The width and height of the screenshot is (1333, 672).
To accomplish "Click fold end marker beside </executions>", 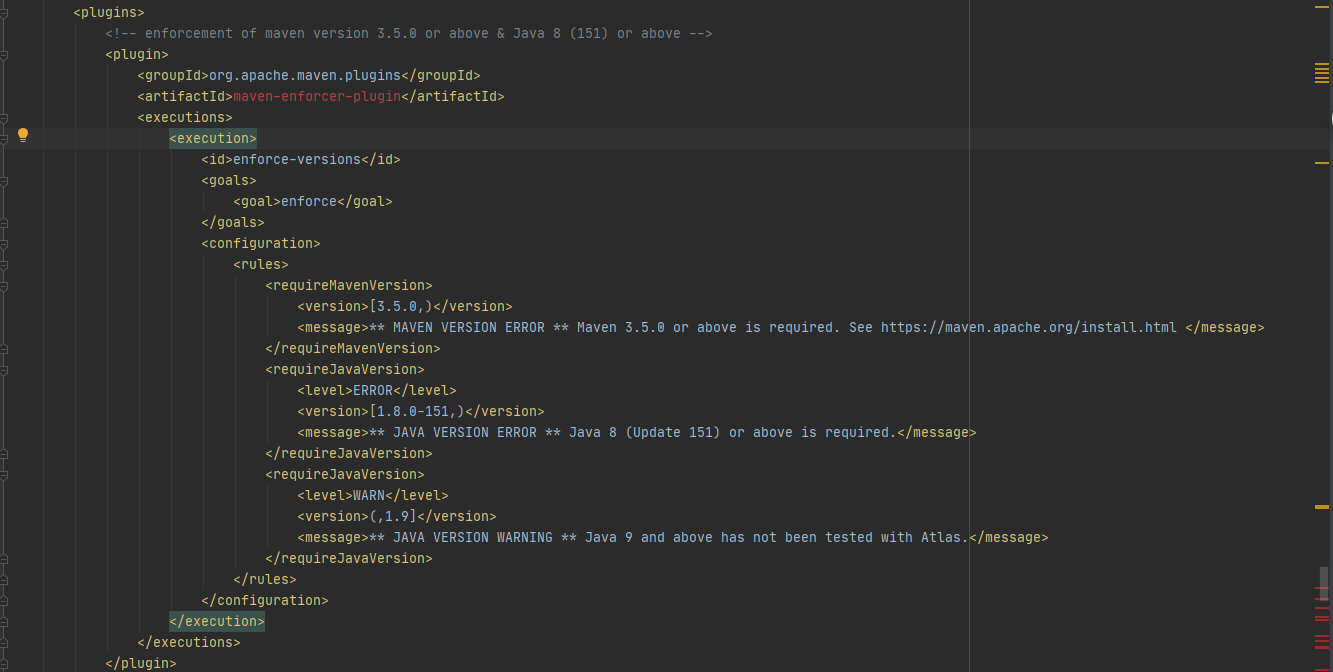I will point(3,643).
